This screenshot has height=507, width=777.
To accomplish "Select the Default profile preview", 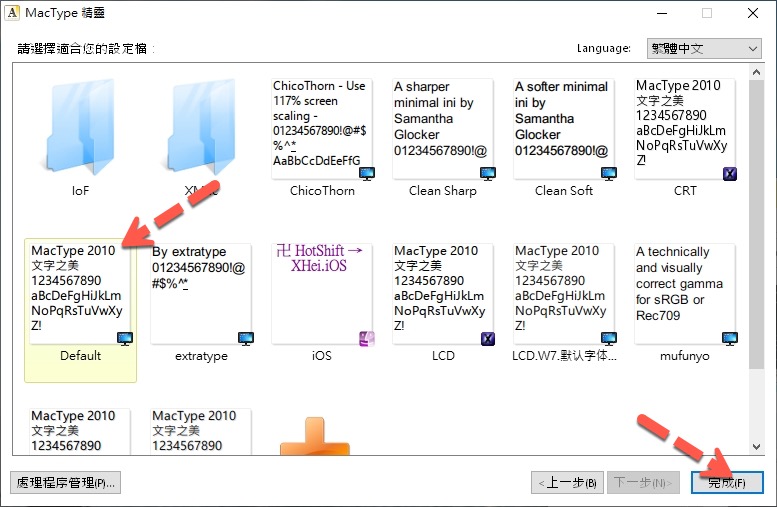I will 80,293.
